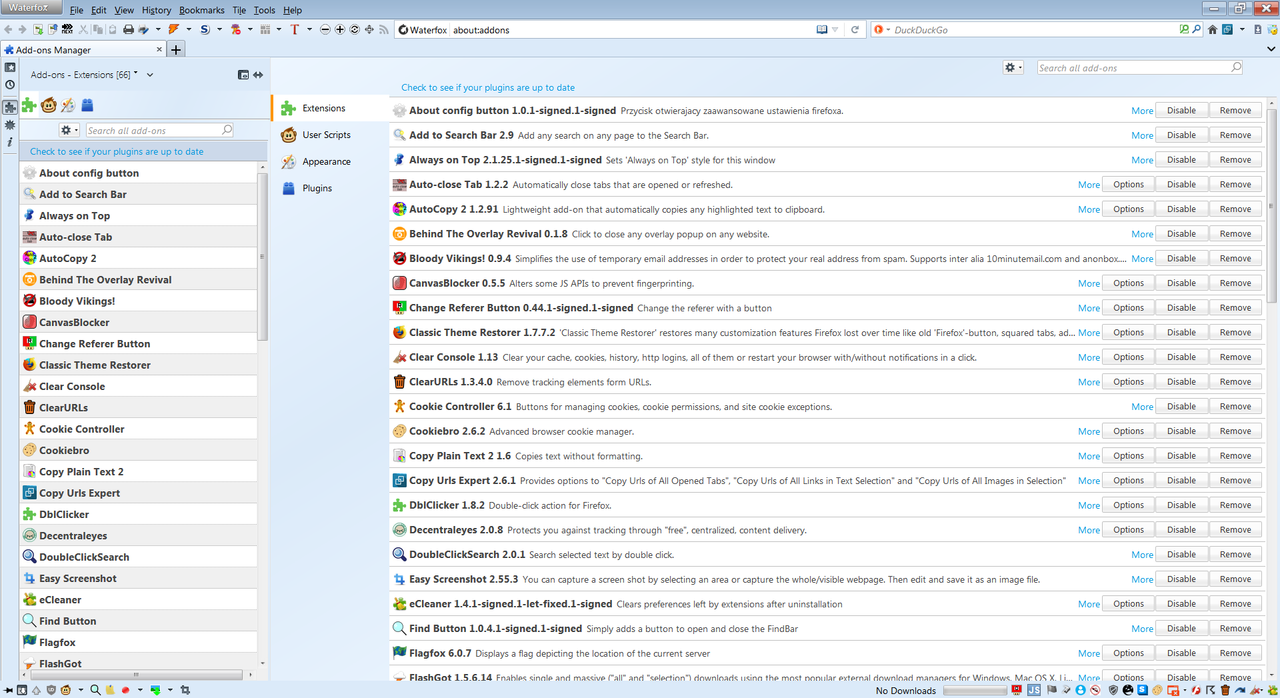Open the File menu
The image size is (1280, 698).
tap(77, 10)
